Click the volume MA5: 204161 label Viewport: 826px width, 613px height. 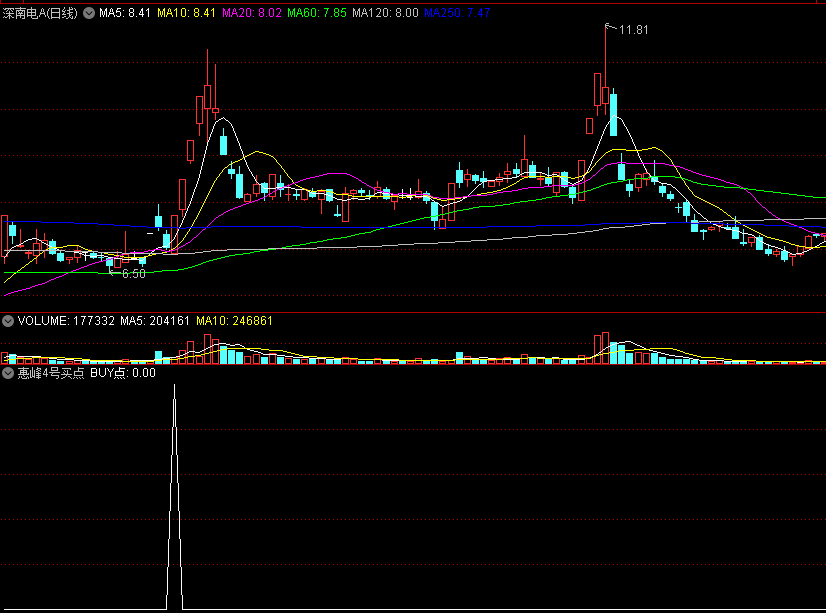[155, 321]
